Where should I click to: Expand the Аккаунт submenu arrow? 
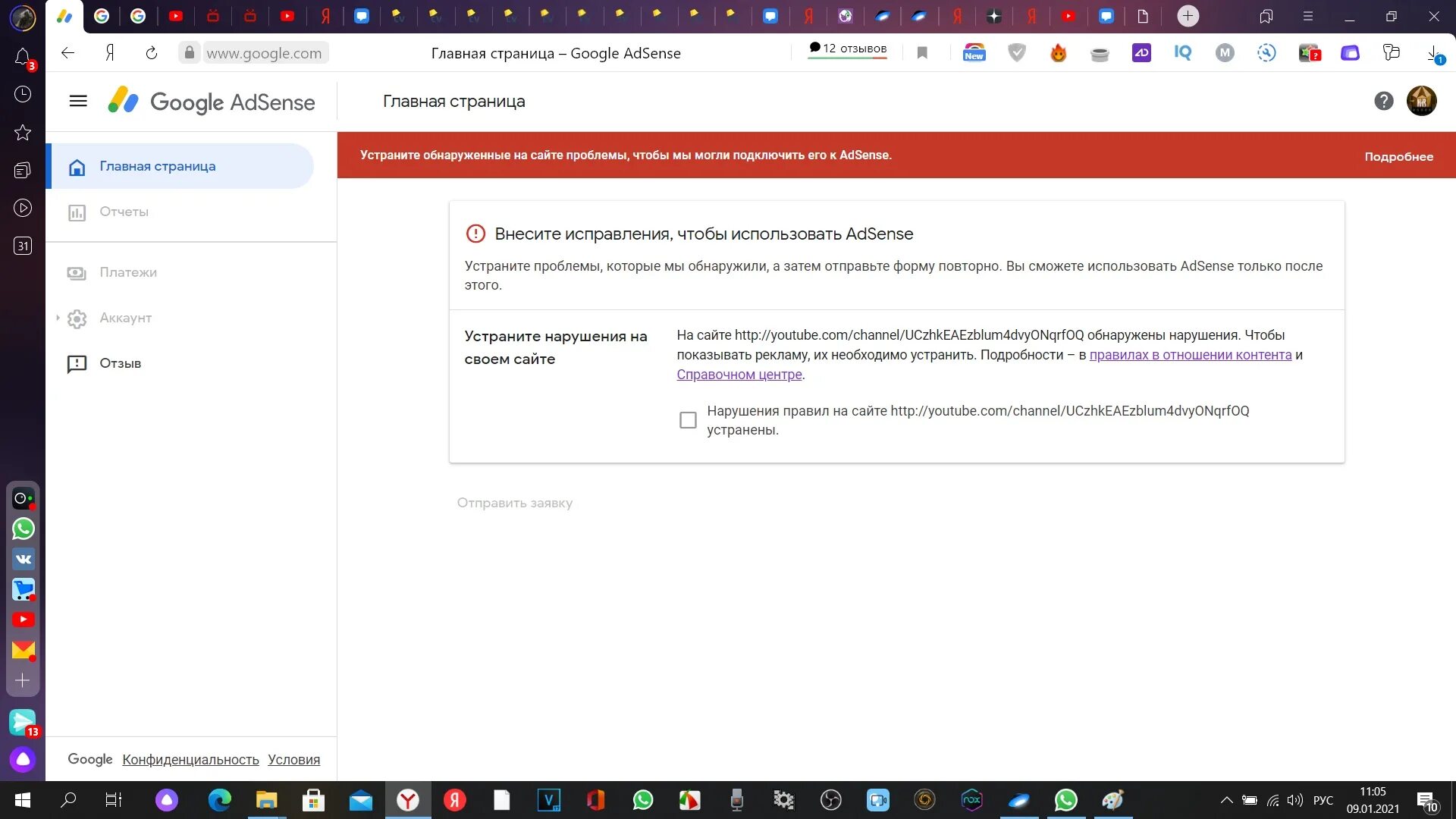click(58, 318)
